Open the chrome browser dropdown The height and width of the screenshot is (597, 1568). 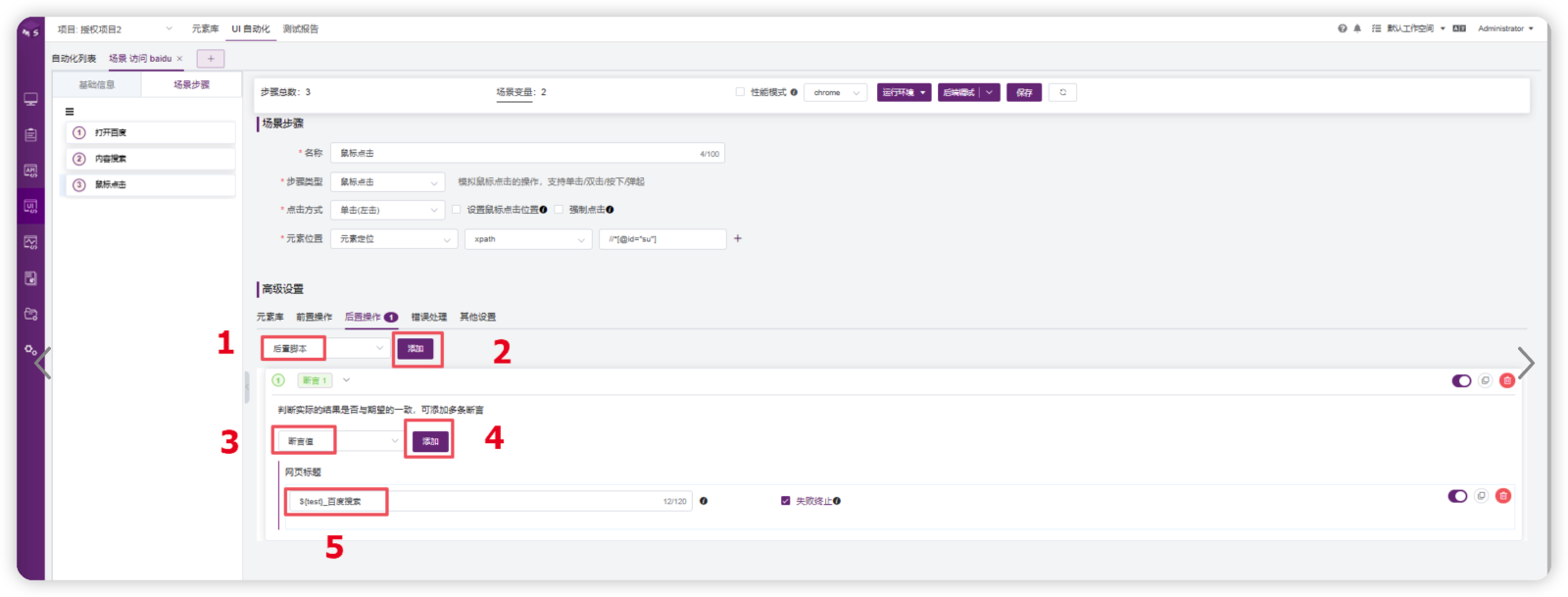[x=835, y=92]
